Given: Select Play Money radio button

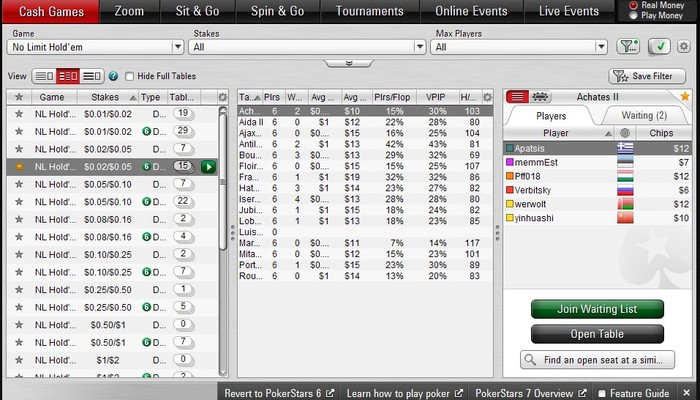Looking at the screenshot, I should coord(633,16).
